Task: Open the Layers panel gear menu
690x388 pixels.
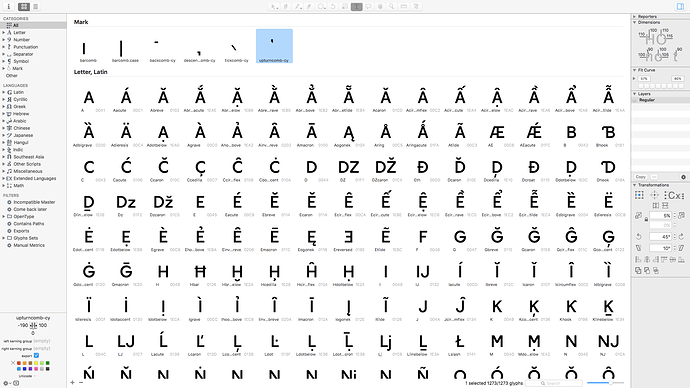Action: pos(683,177)
